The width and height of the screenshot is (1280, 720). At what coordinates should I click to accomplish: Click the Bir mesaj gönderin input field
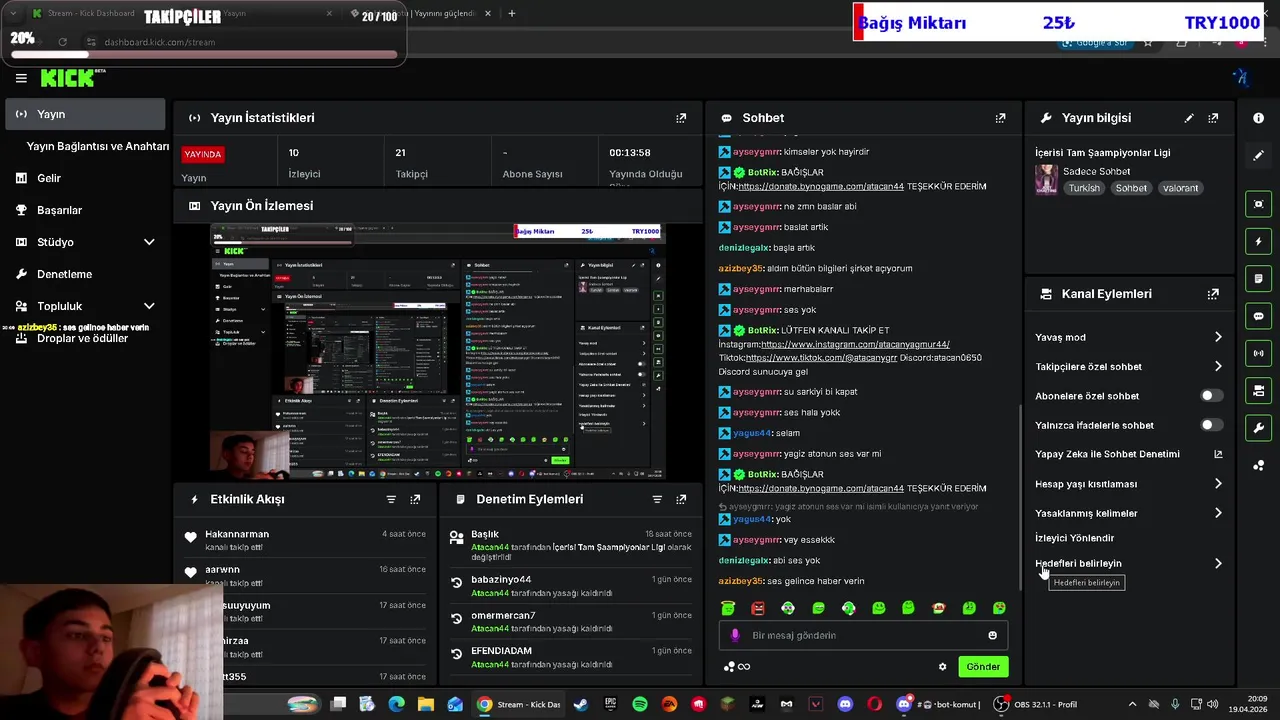tap(863, 635)
